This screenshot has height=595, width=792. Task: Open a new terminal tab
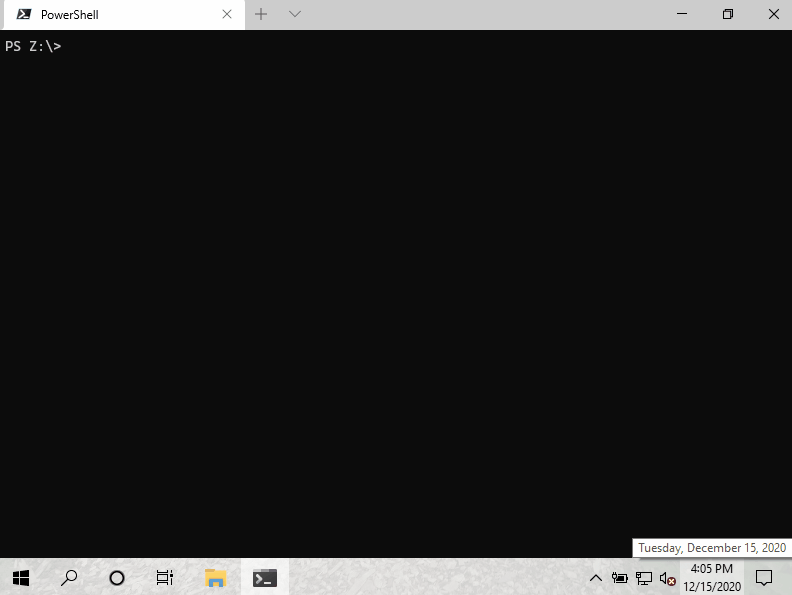[x=261, y=14]
